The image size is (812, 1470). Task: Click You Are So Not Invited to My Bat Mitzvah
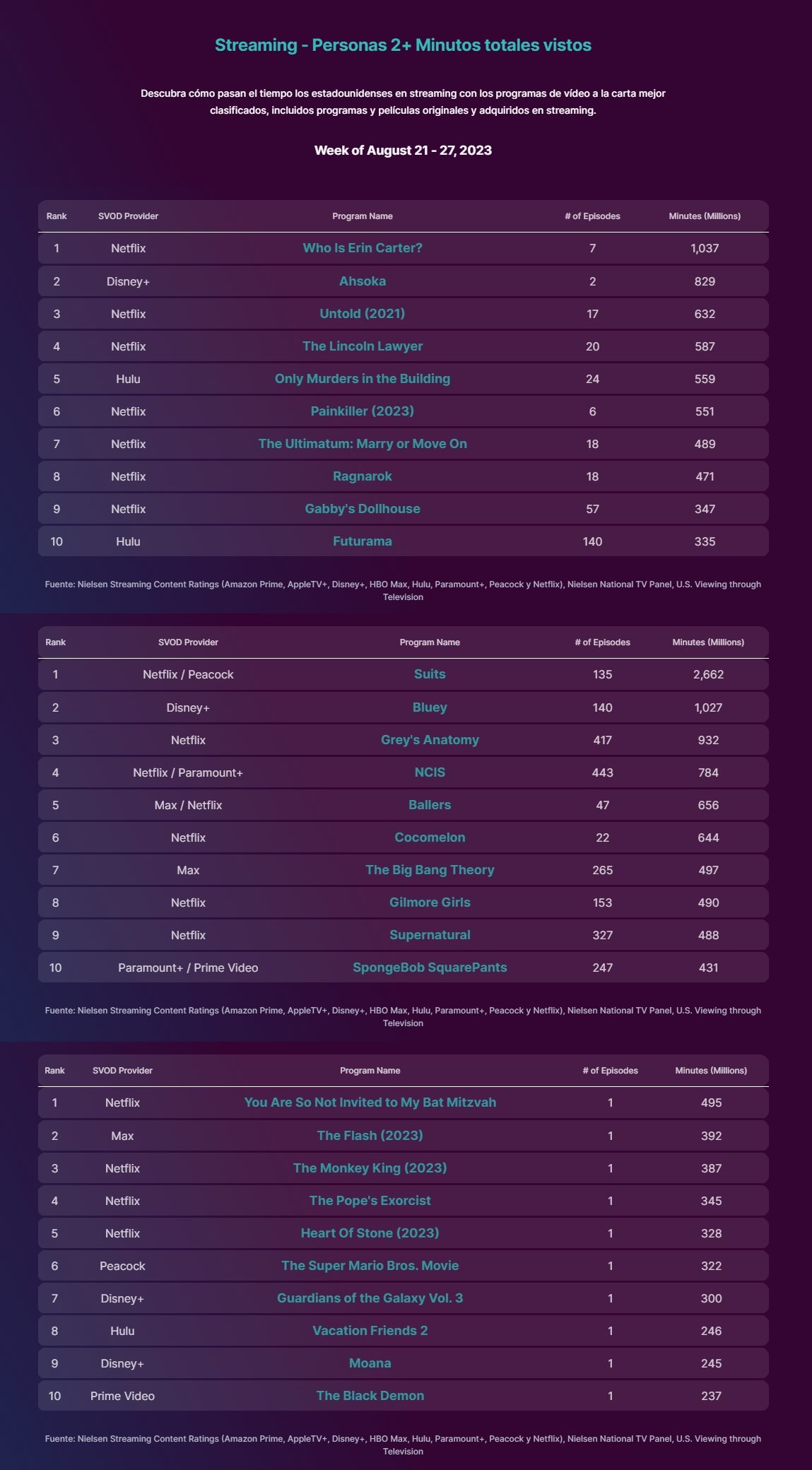click(370, 1102)
